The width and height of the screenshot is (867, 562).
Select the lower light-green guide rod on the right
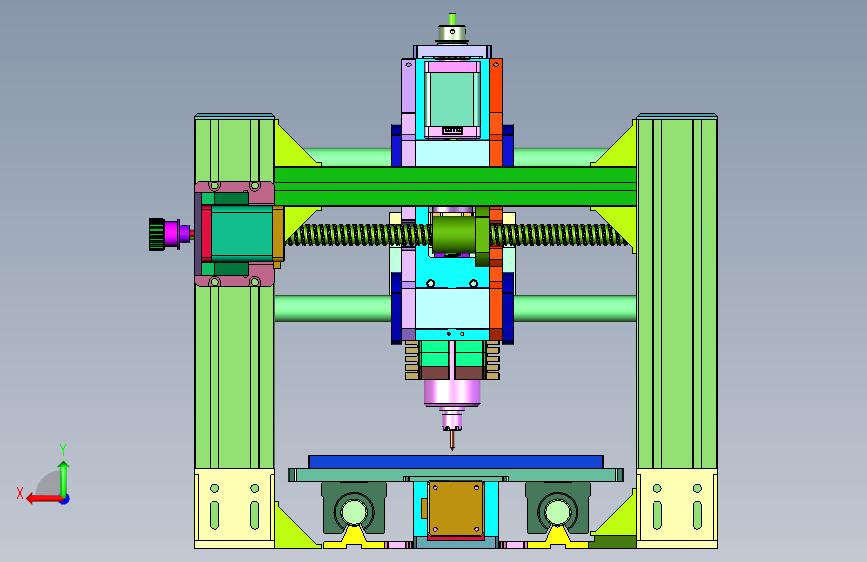coord(575,309)
